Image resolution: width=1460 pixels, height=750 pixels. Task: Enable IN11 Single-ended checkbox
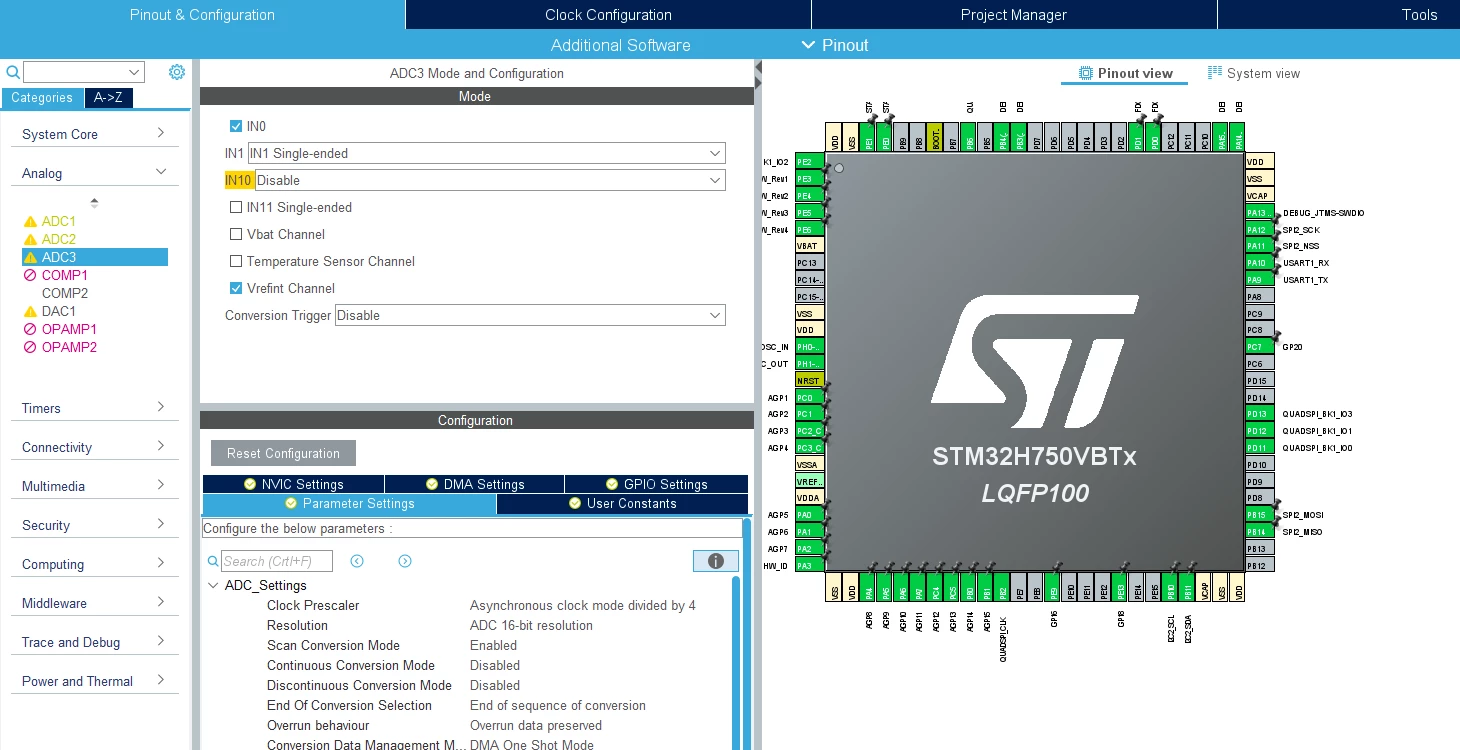(236, 207)
